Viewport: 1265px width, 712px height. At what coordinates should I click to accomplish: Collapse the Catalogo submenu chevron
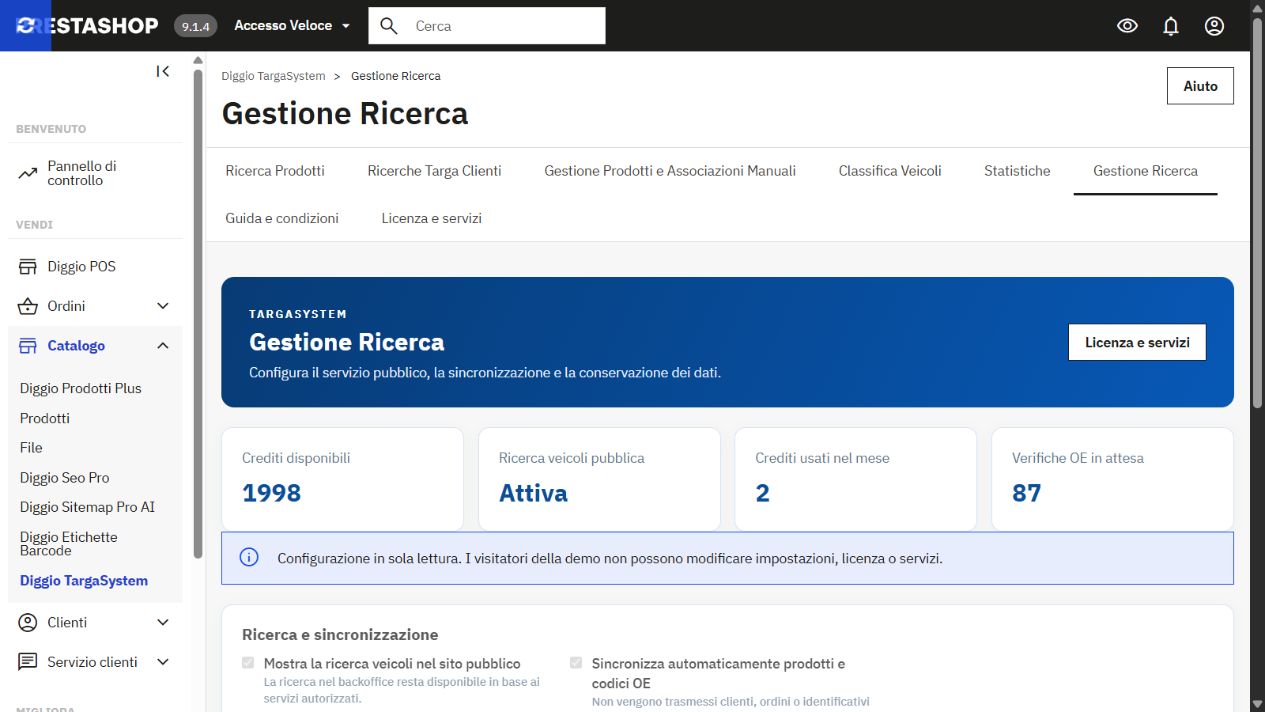tap(163, 346)
